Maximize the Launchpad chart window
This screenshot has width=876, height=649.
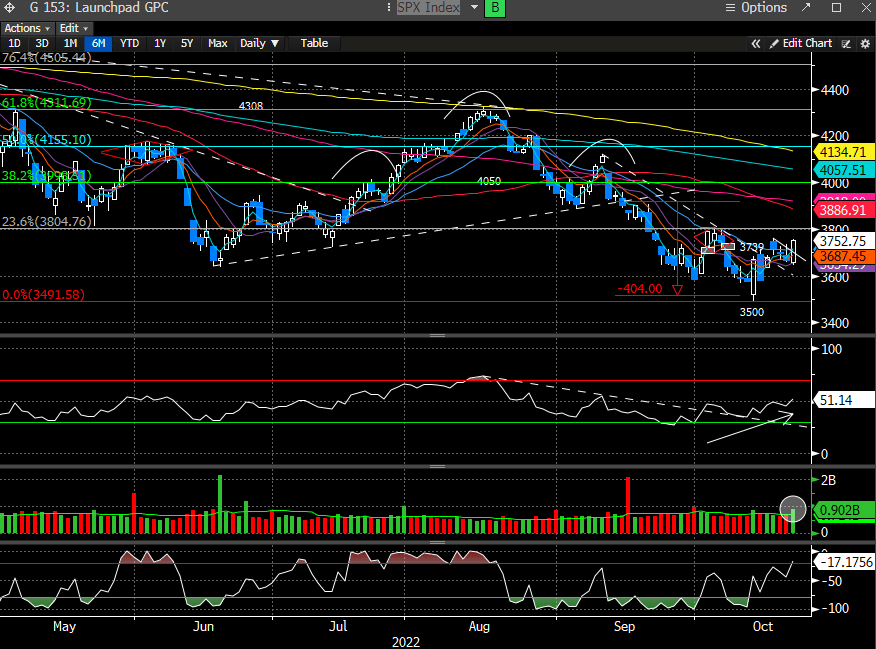pos(836,7)
